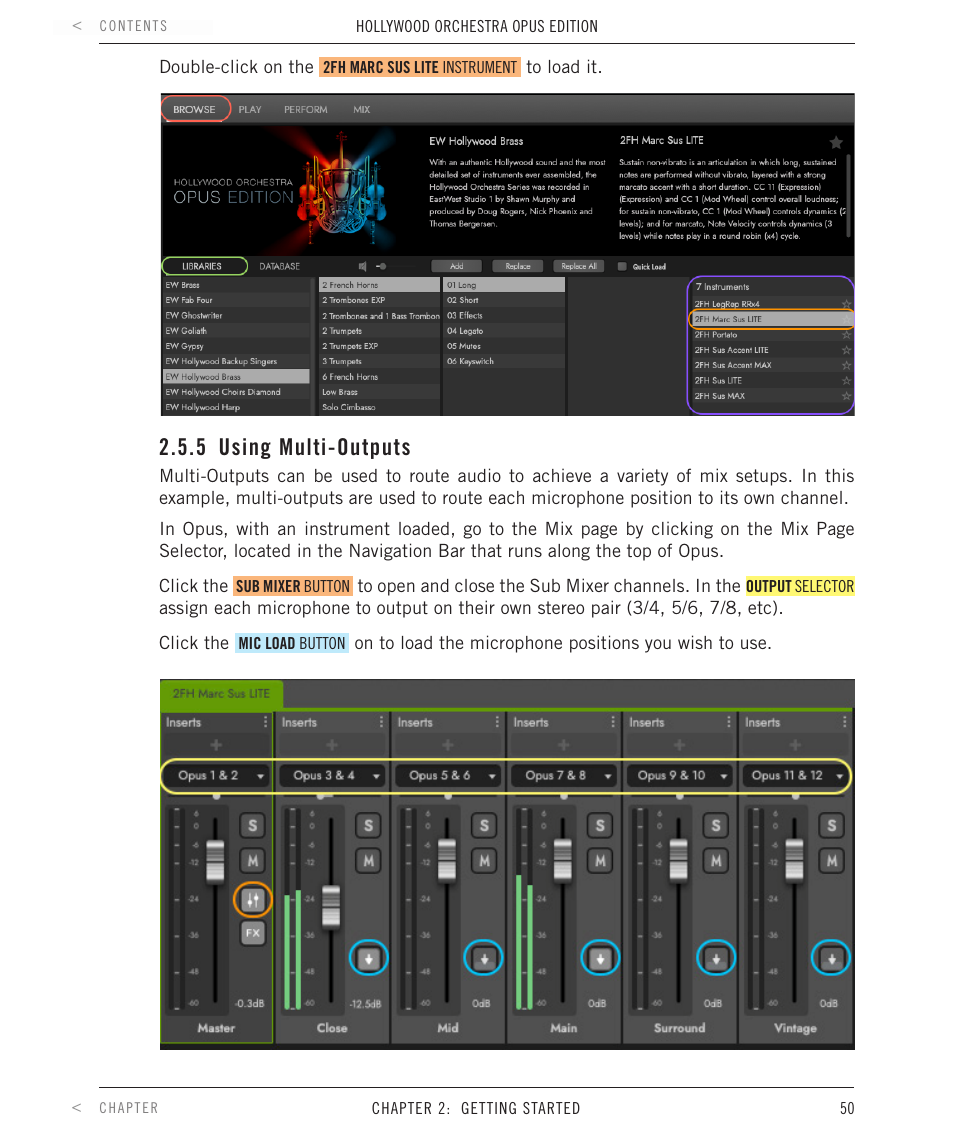Solo the Mid channel

pos(484,826)
